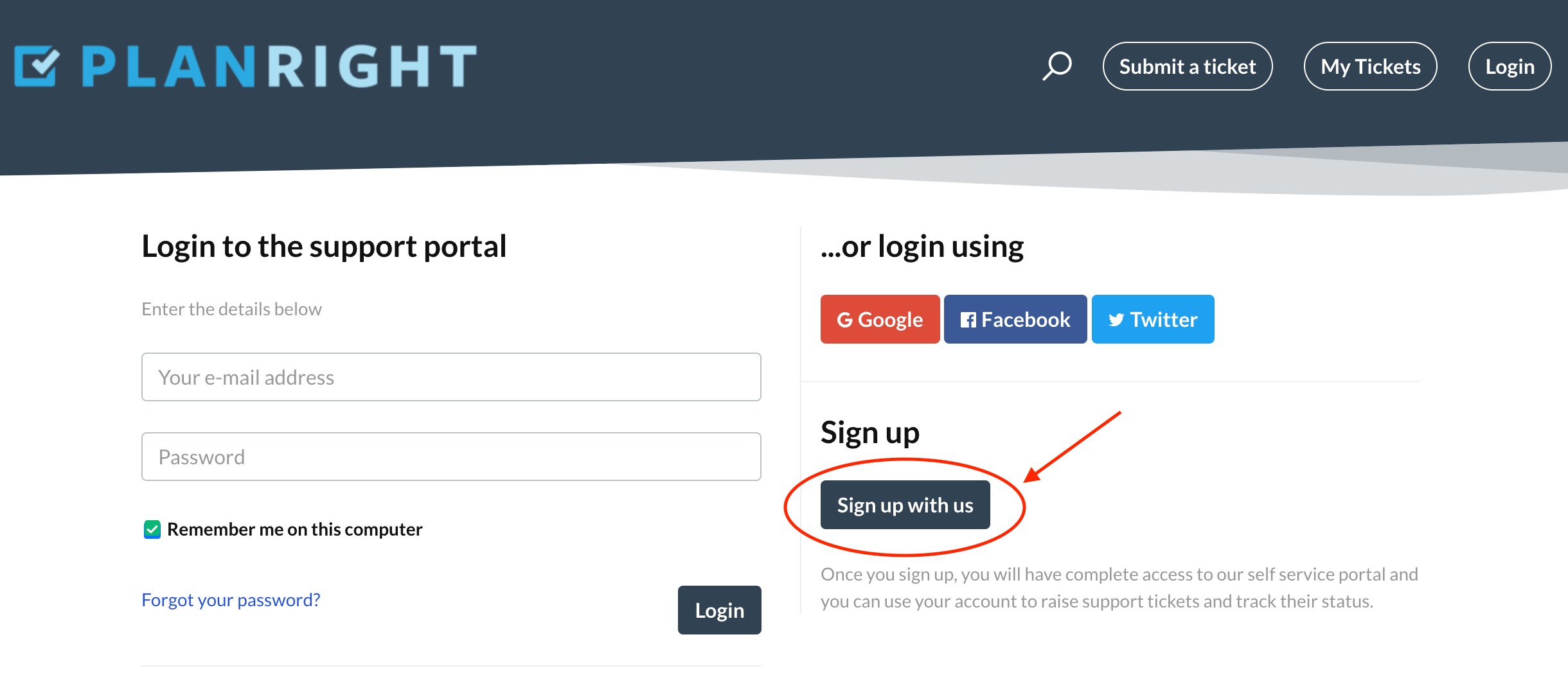Click the "Login to the support portal" heading
This screenshot has width=1568, height=682.
324,247
